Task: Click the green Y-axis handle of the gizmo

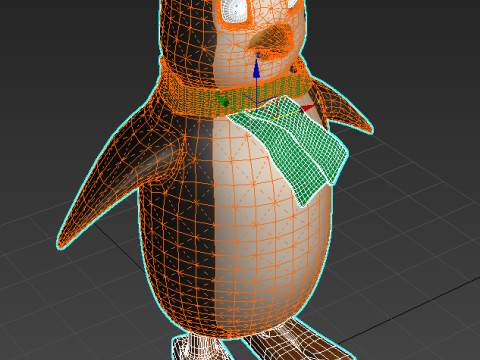Action: (222, 100)
